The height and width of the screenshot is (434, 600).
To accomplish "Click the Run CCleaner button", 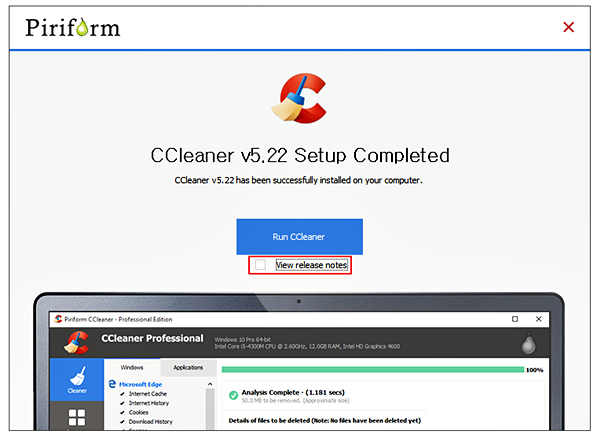I will [x=299, y=237].
